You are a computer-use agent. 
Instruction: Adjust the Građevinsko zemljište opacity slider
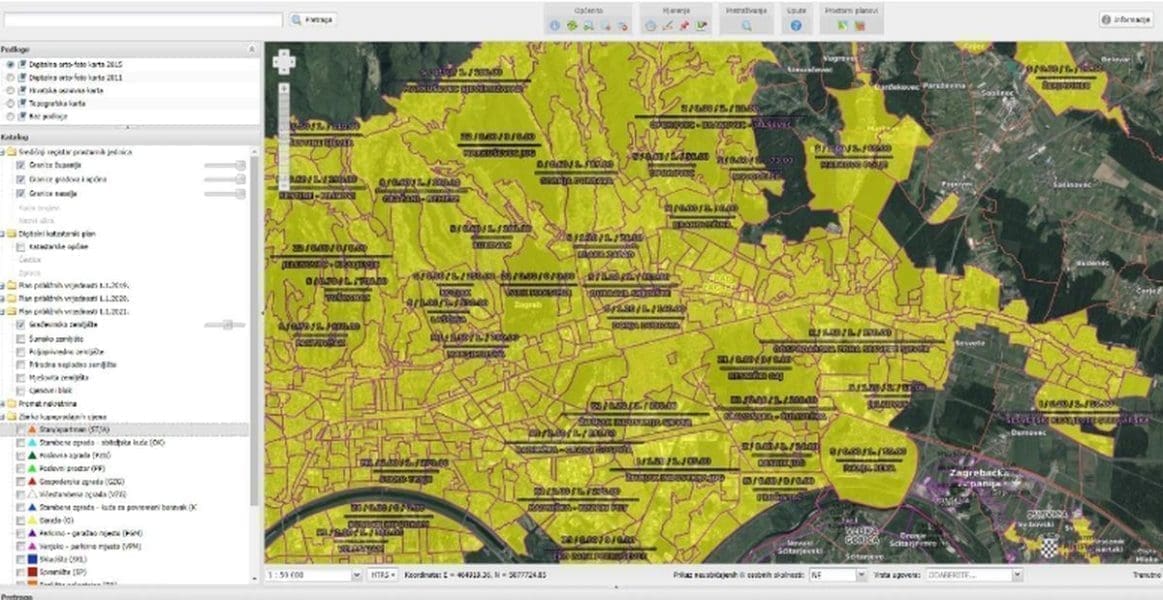pyautogui.click(x=228, y=325)
